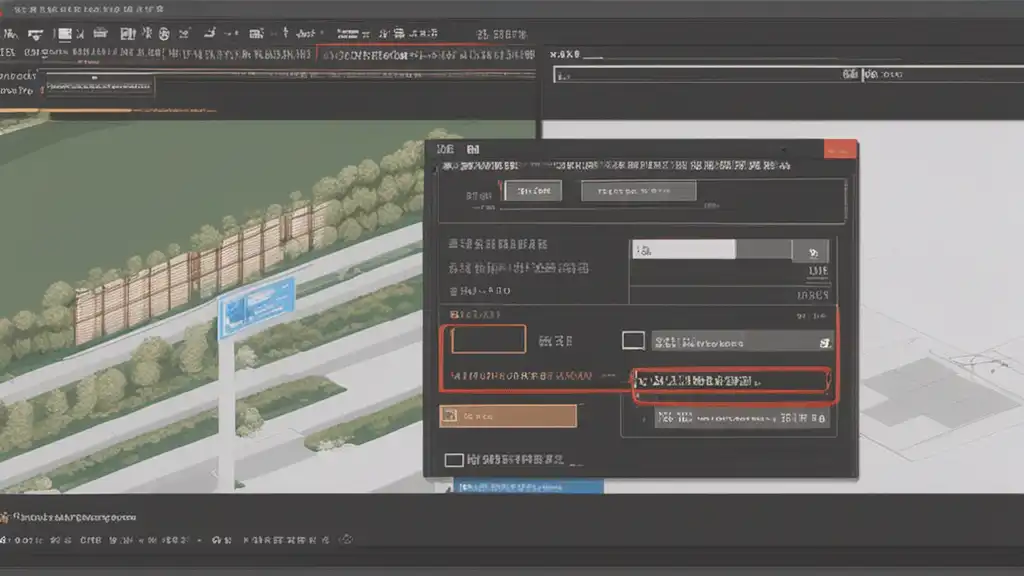
Task: Toggle the square checkbox beside the gray dropdown
Action: tap(633, 340)
